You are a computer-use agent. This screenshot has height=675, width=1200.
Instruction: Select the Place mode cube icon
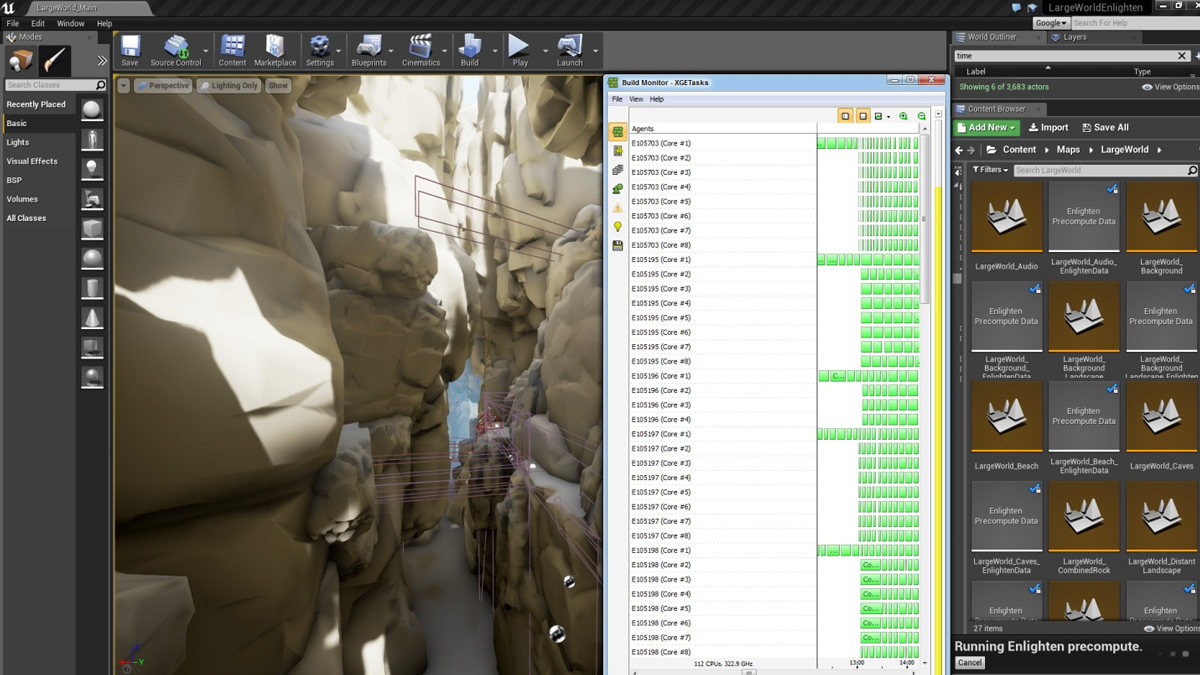(20, 61)
